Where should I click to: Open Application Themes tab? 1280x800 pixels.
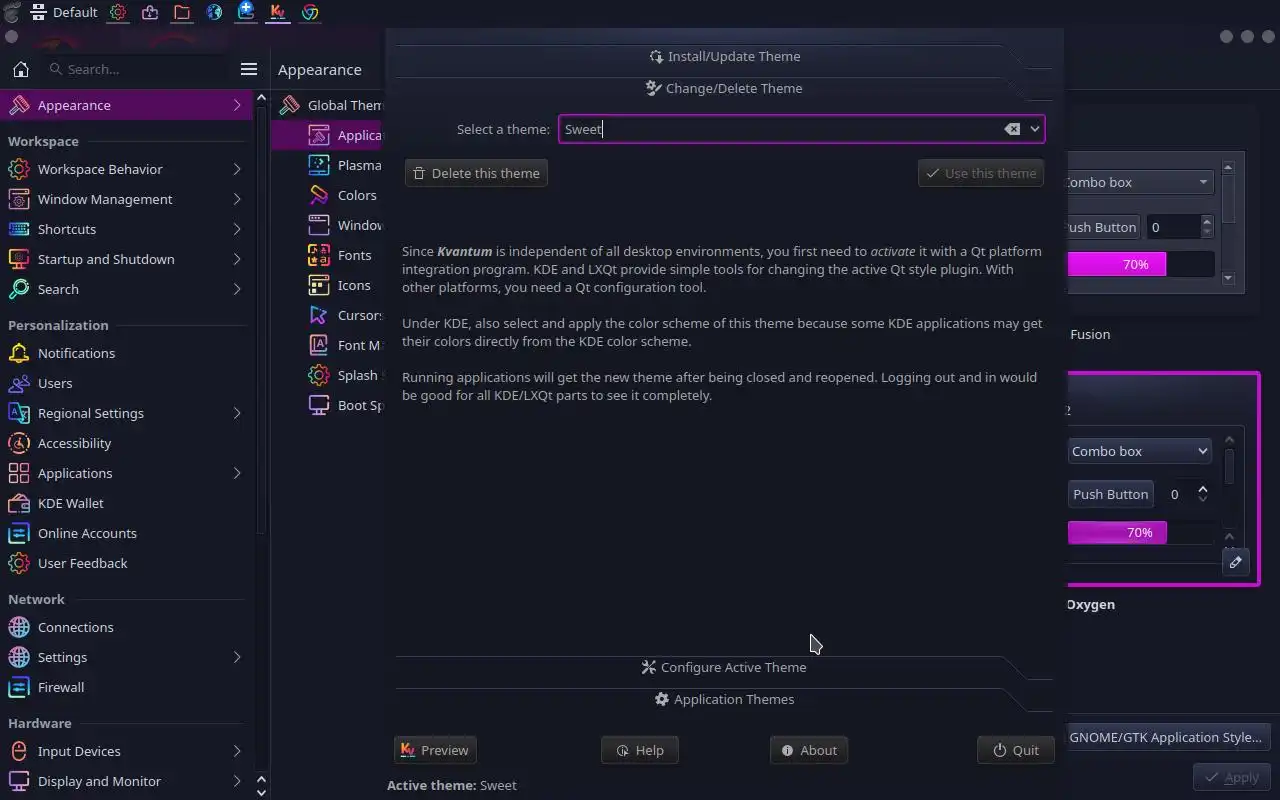tap(724, 699)
